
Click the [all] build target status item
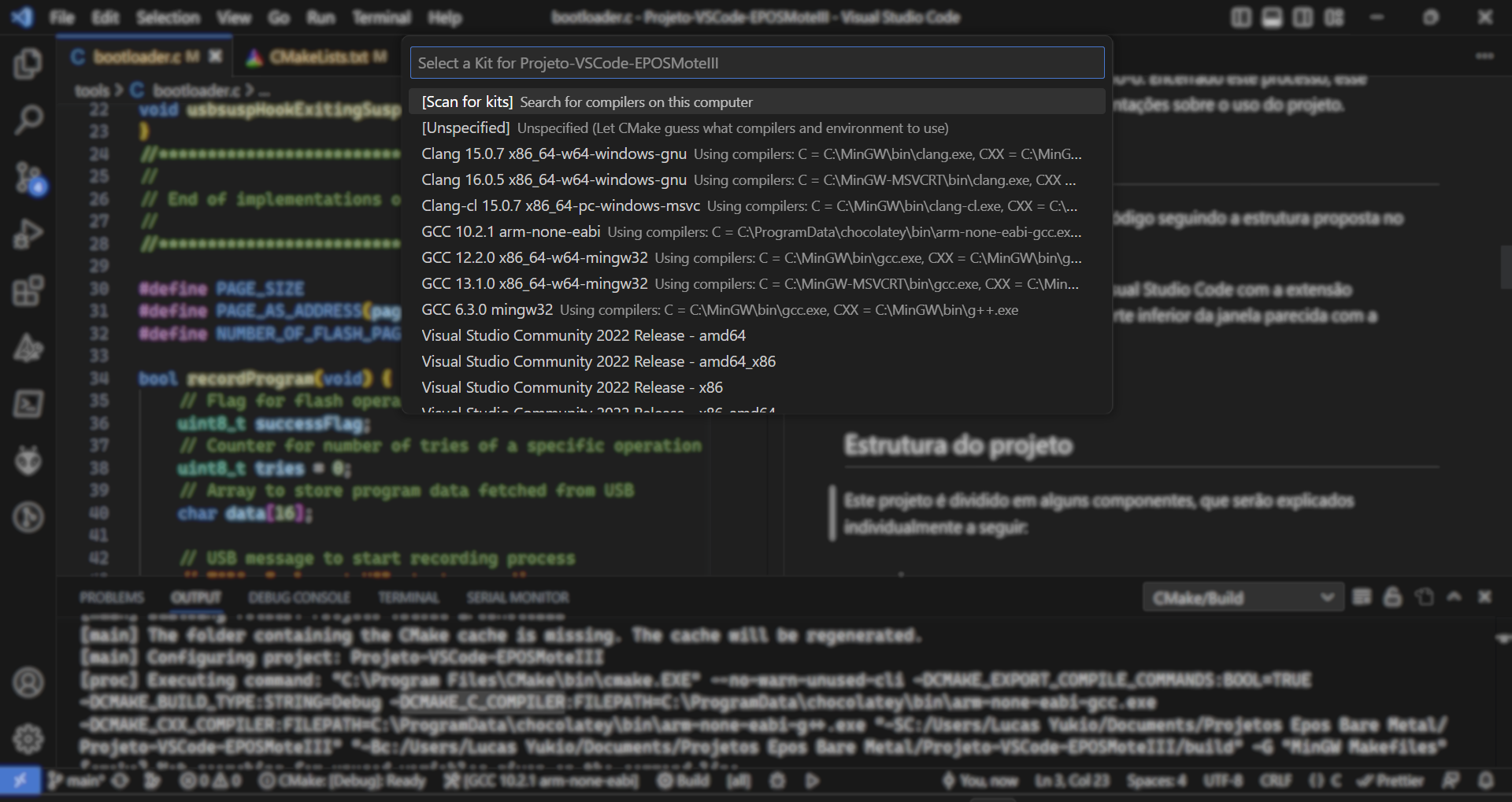click(738, 781)
